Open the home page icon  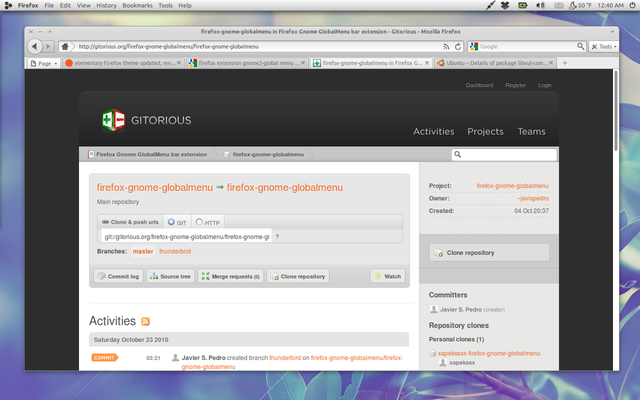(x=65, y=47)
